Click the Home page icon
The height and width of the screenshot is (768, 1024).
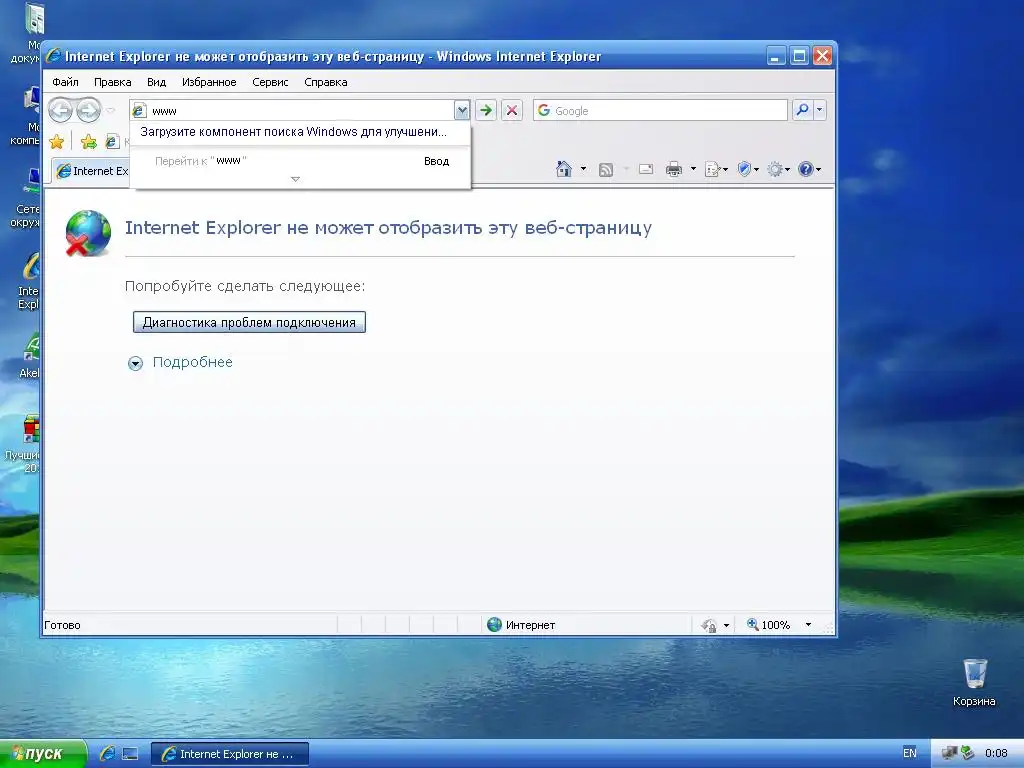point(564,169)
